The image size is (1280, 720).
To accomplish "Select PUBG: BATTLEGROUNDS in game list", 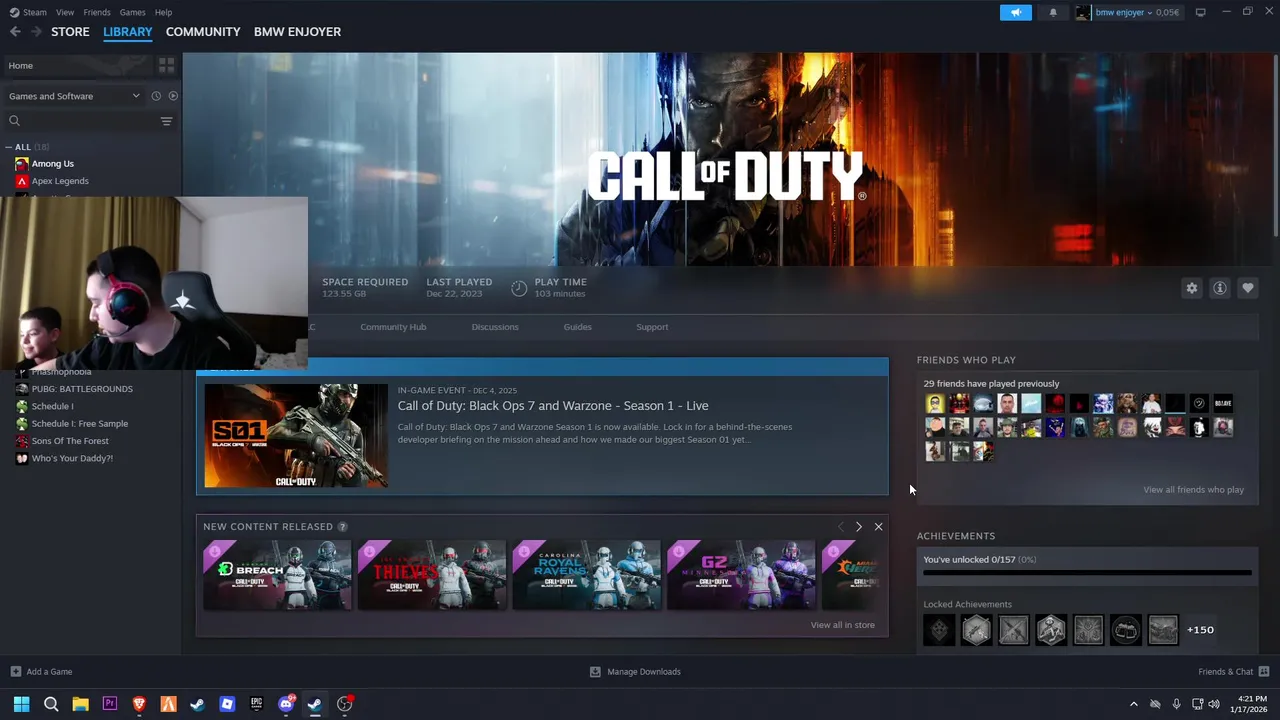I will [82, 389].
